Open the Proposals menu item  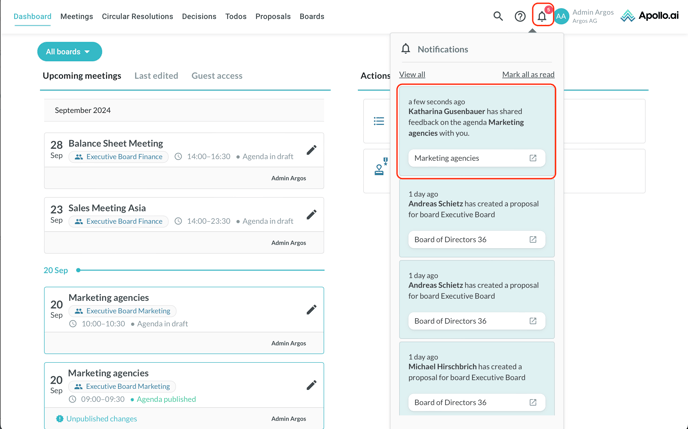[x=273, y=17]
